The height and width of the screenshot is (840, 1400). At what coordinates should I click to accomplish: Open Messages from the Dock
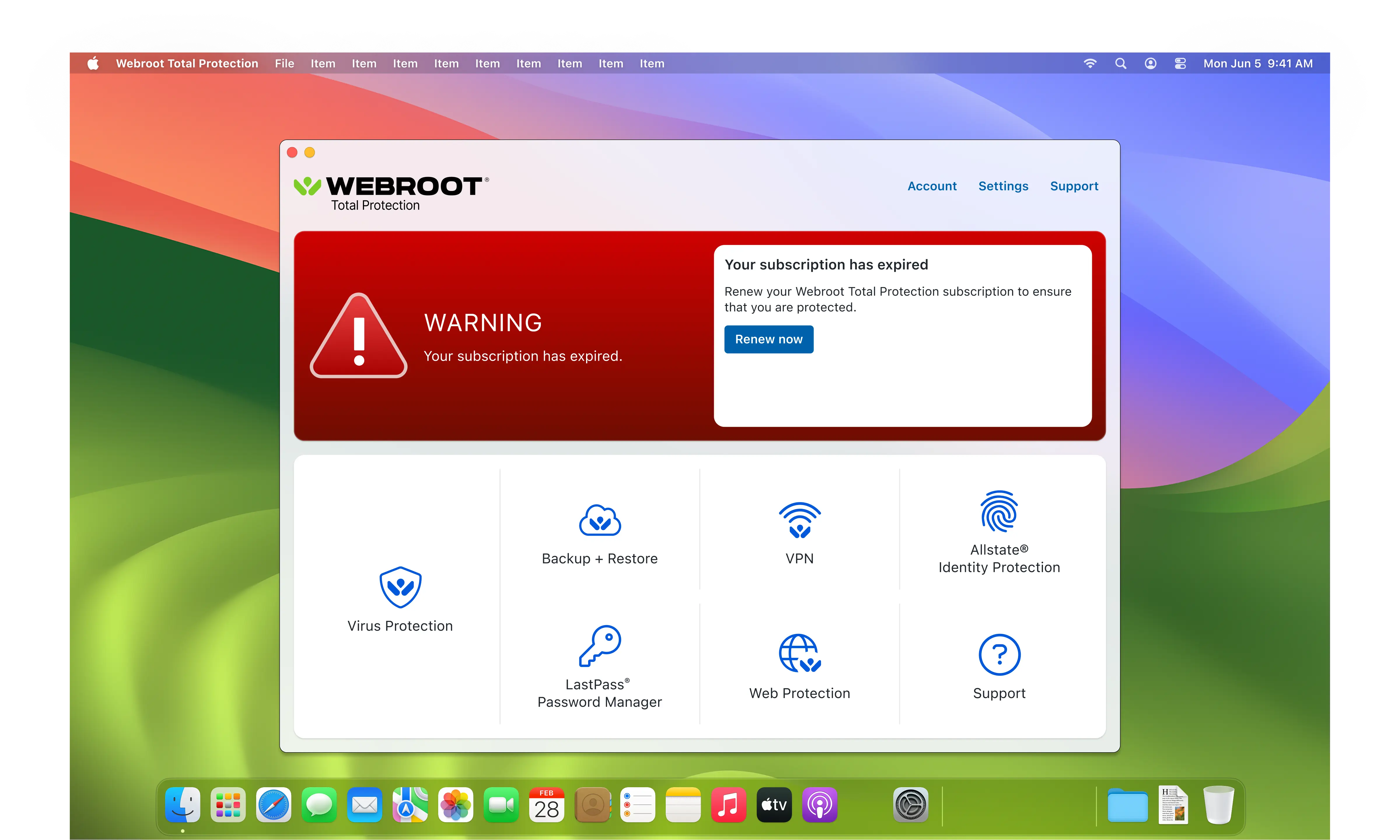coord(319,804)
